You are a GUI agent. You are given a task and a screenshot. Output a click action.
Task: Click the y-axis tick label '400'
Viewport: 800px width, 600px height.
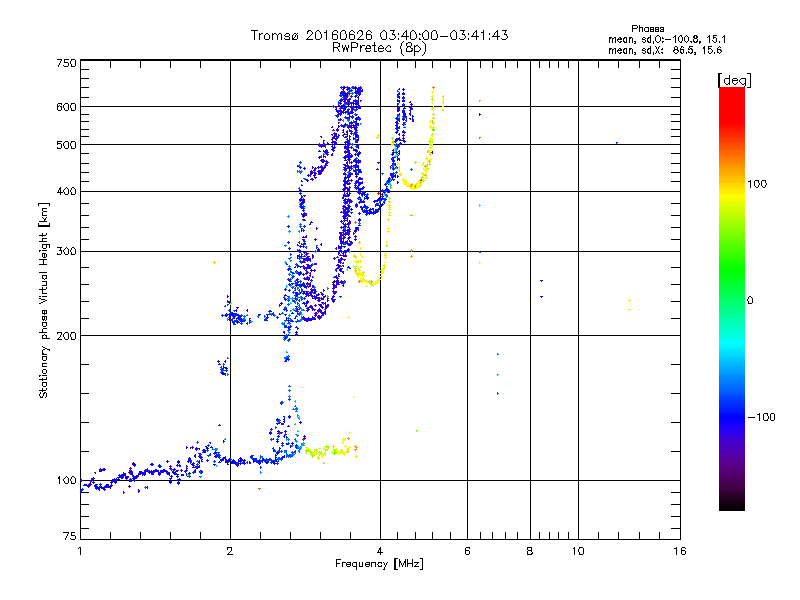pos(66,191)
